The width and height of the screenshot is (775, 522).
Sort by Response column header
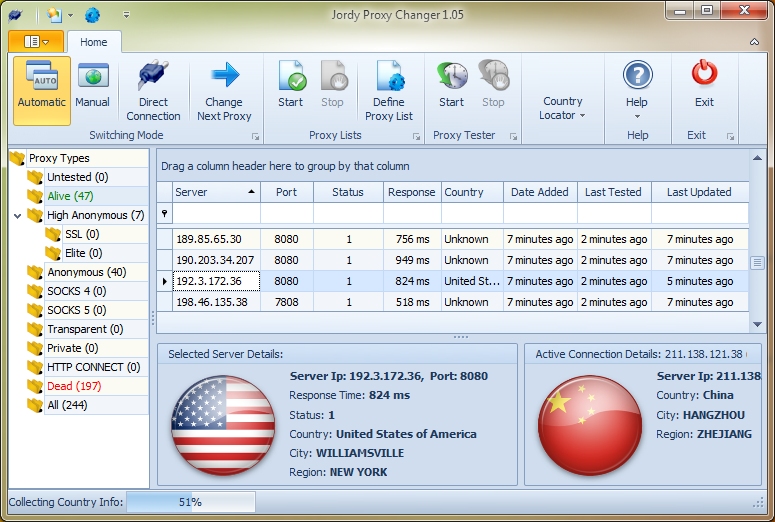[x=412, y=192]
